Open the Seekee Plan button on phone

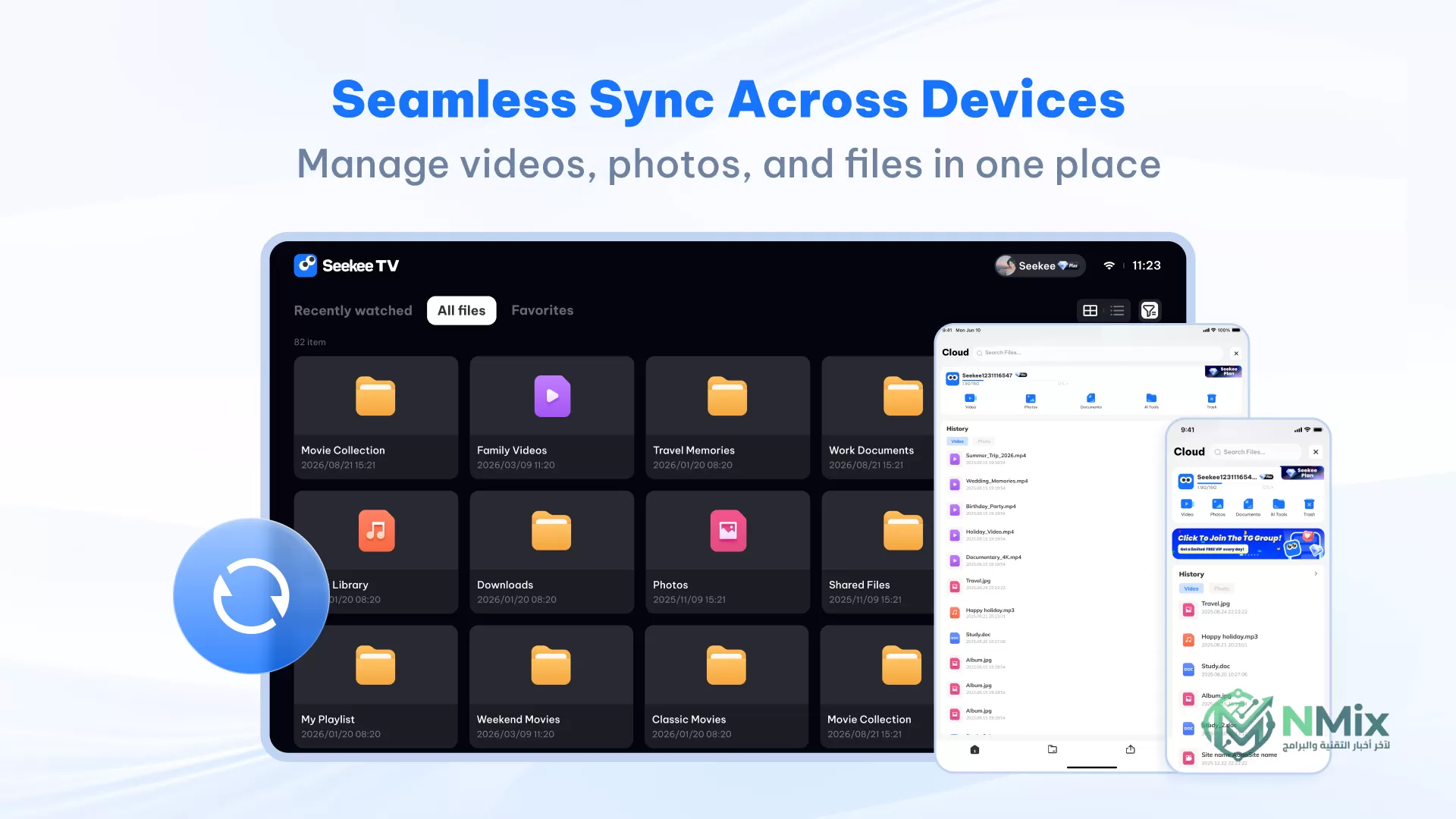point(1303,472)
